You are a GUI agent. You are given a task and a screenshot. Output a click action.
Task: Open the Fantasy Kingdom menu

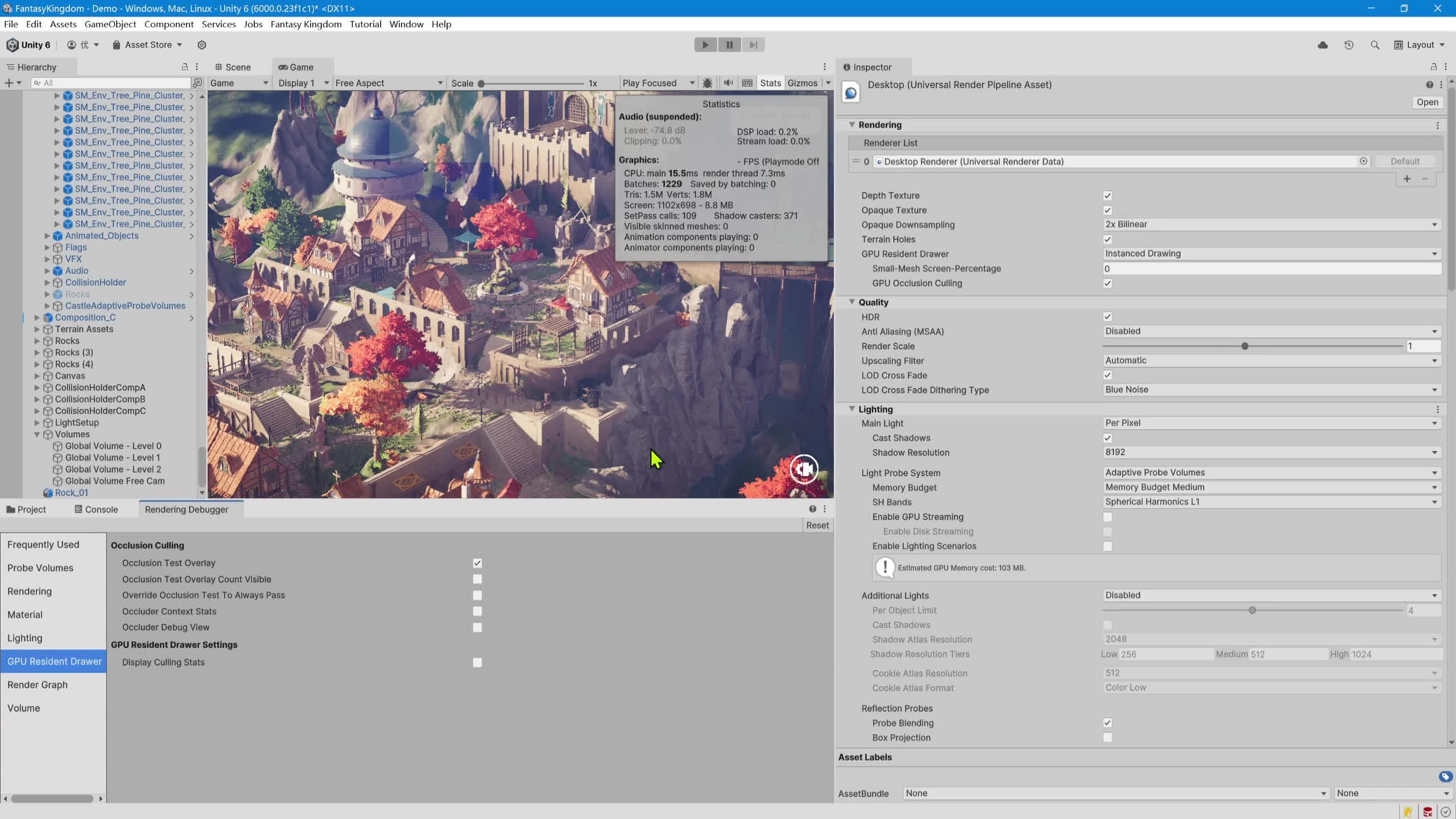click(x=305, y=24)
